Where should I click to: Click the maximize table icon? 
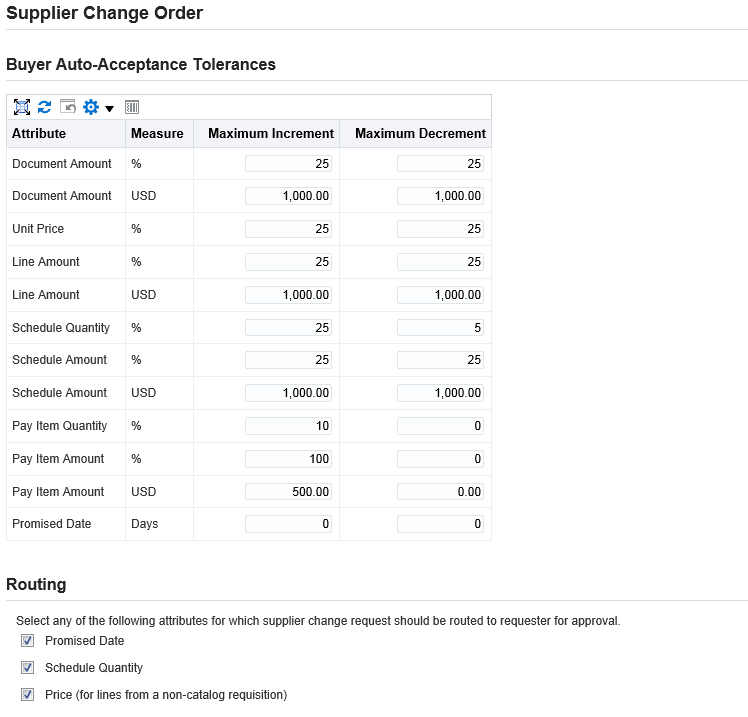(22, 107)
